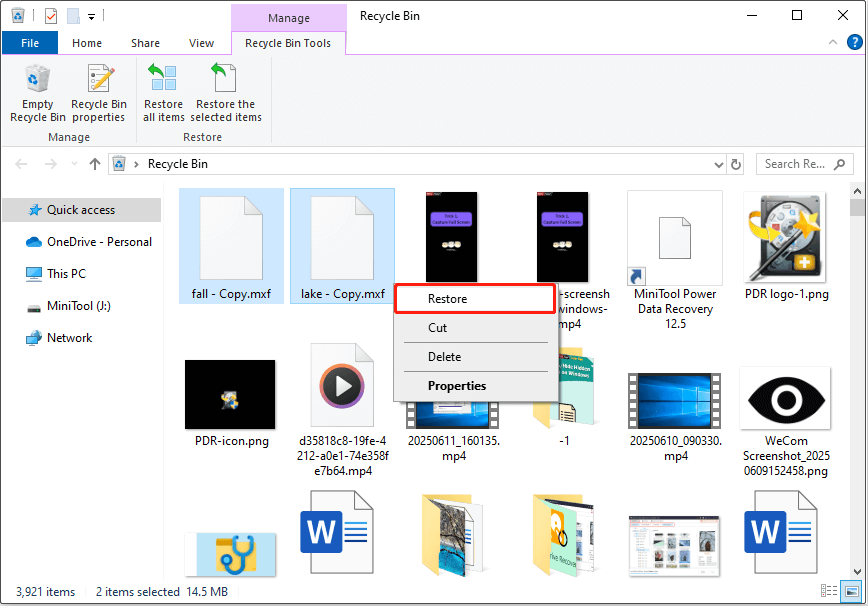Viewport: 868px width, 606px height.
Task: Switch to large icons view
Action: pos(851,591)
